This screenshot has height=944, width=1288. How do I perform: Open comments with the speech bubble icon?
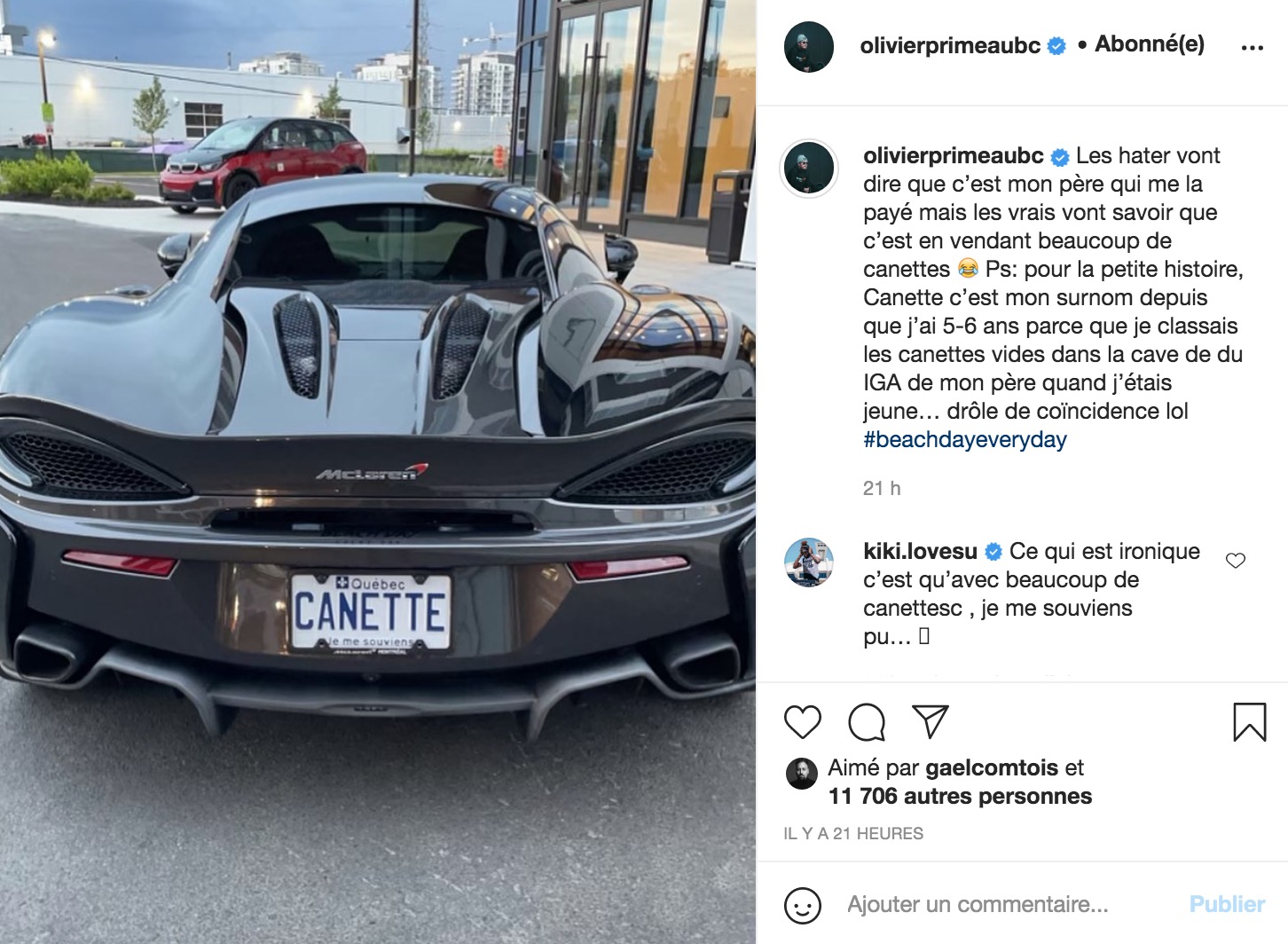coord(867,722)
